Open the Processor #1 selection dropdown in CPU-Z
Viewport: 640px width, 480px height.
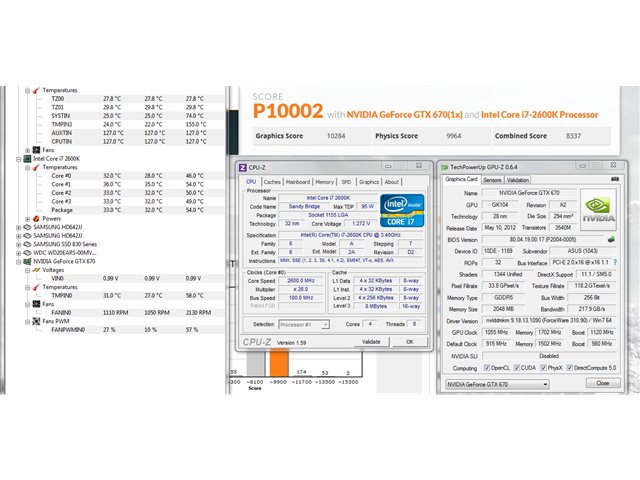click(x=304, y=324)
